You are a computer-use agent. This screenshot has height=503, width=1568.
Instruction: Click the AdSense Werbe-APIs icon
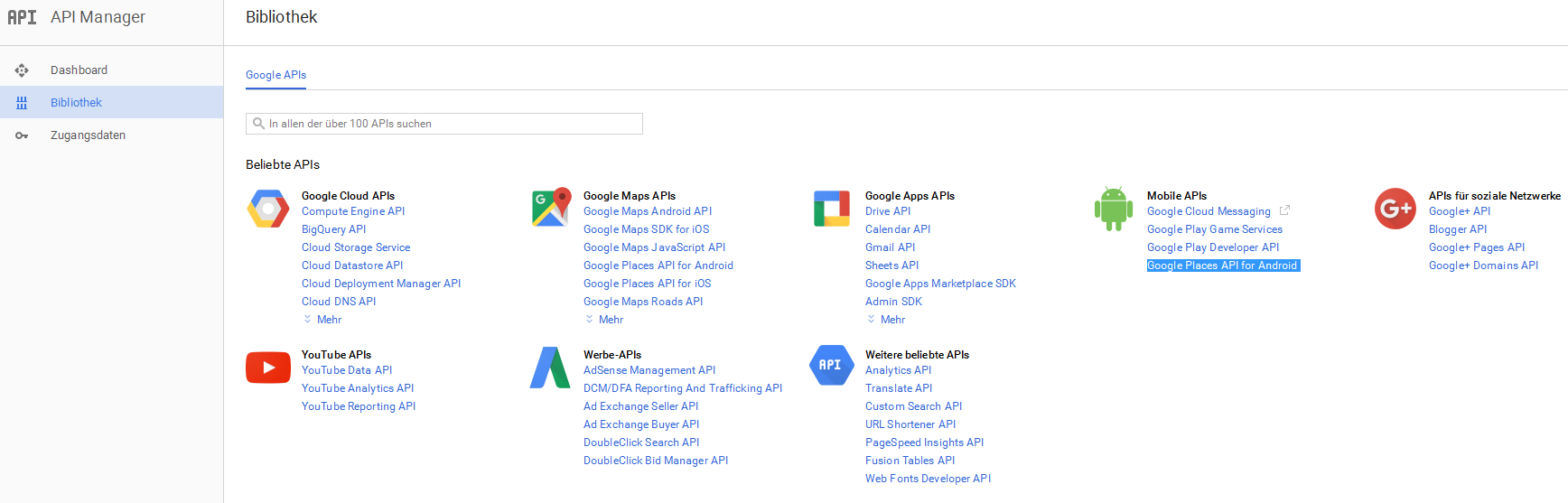click(550, 368)
